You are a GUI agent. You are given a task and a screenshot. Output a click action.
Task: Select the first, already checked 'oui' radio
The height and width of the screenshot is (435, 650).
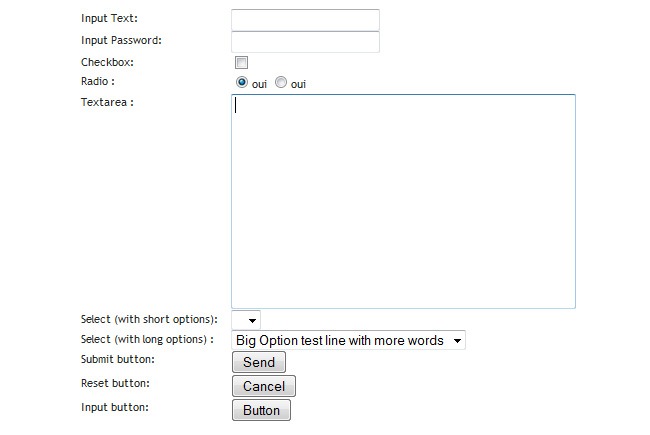tap(242, 83)
